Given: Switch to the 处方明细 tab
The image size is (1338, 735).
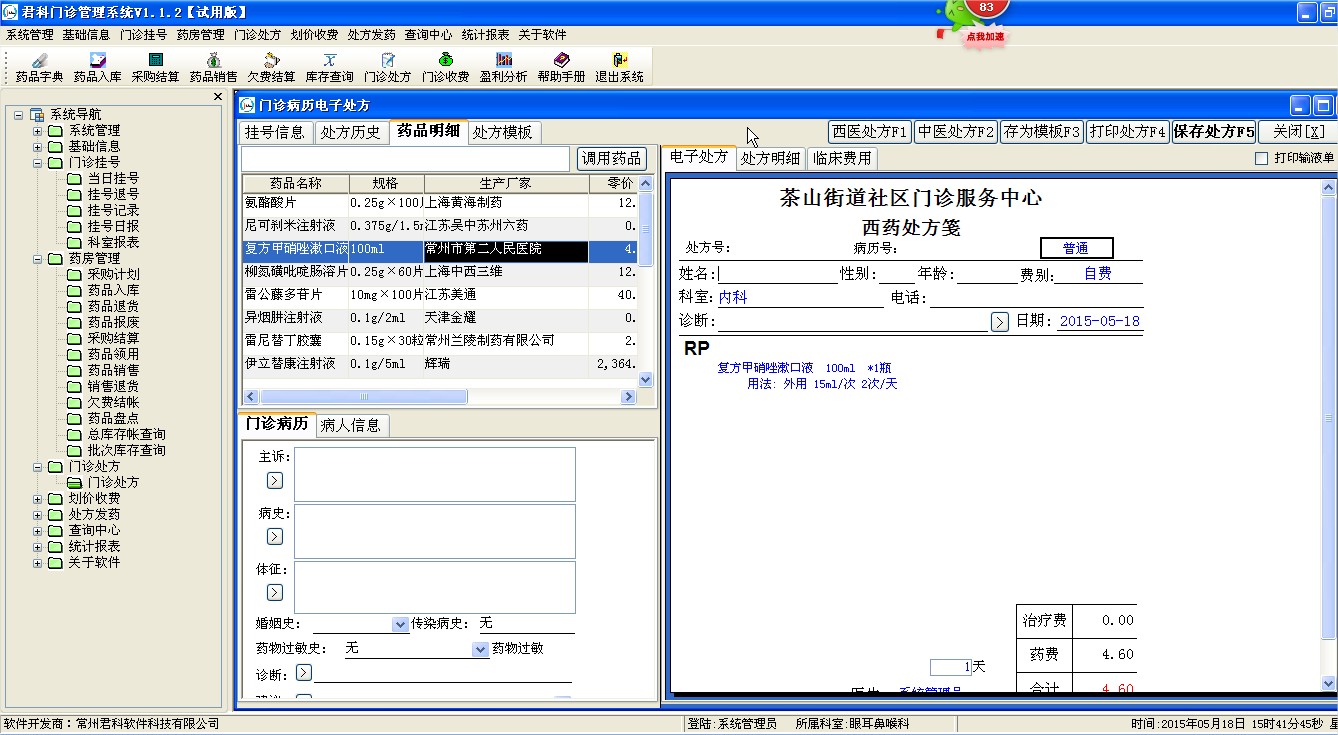Looking at the screenshot, I should click(x=770, y=158).
